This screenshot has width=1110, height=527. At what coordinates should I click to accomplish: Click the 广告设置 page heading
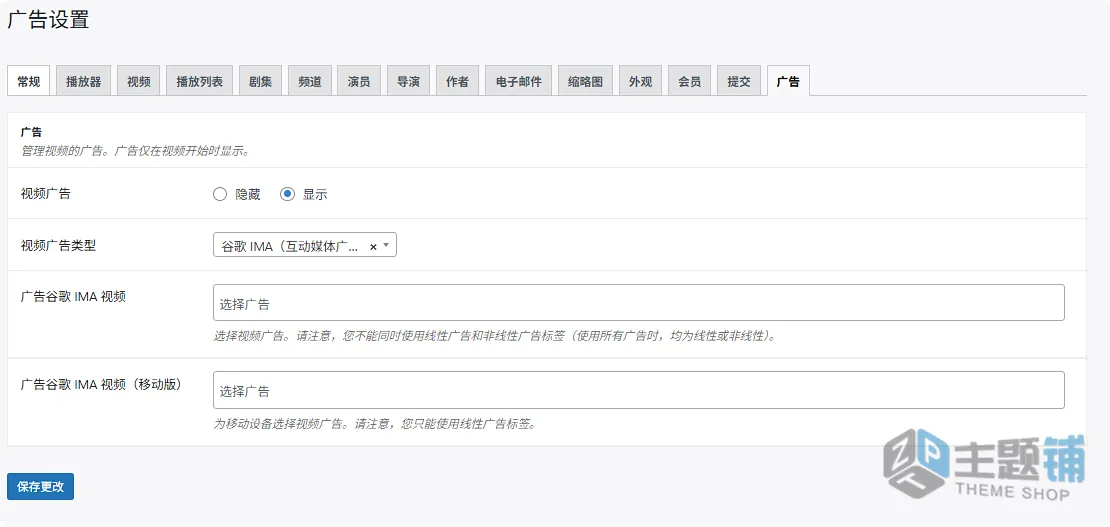pos(48,20)
